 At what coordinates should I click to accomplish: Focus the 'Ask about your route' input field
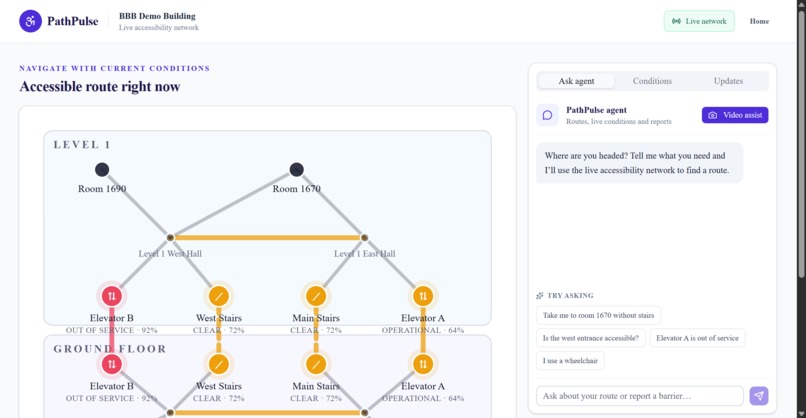[639, 396]
